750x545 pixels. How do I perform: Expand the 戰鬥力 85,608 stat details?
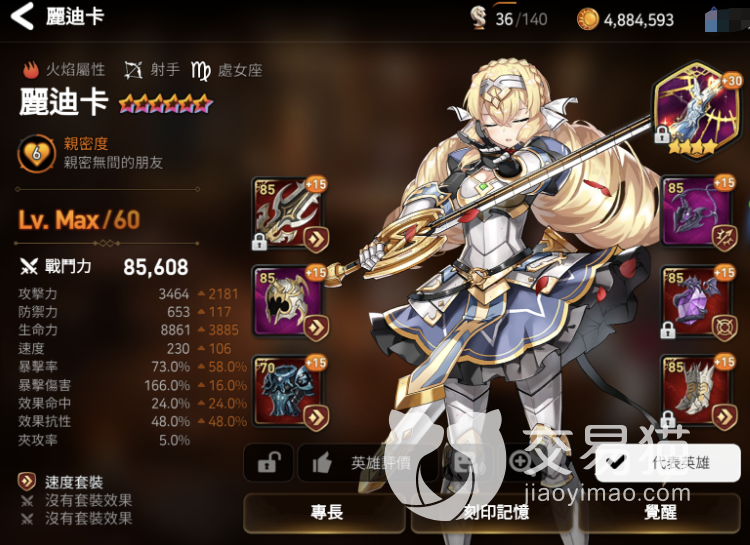pyautogui.click(x=103, y=267)
